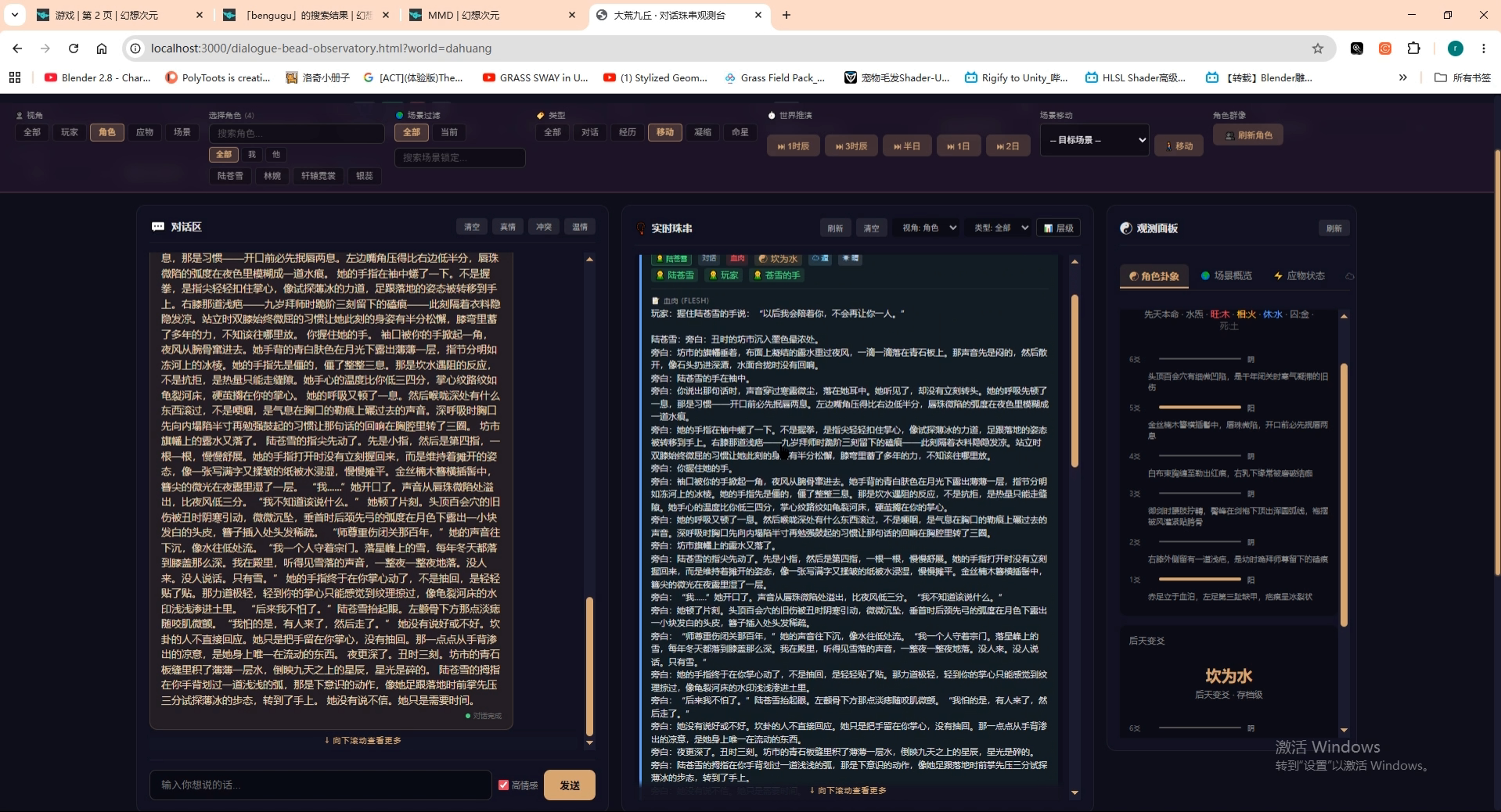Toggle the 层级 chart button
The image size is (1501, 812).
[x=1058, y=228]
